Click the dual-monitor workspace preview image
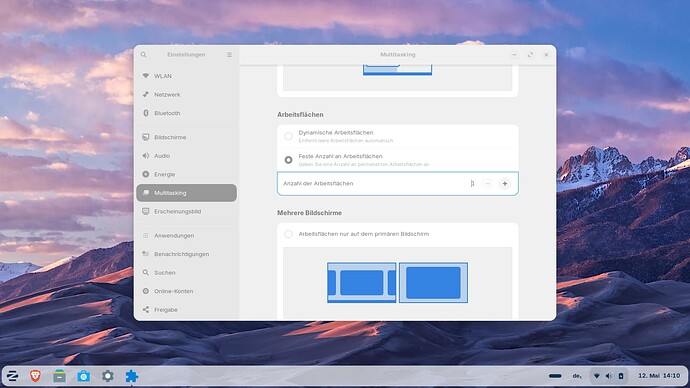690x388 pixels. (397, 282)
